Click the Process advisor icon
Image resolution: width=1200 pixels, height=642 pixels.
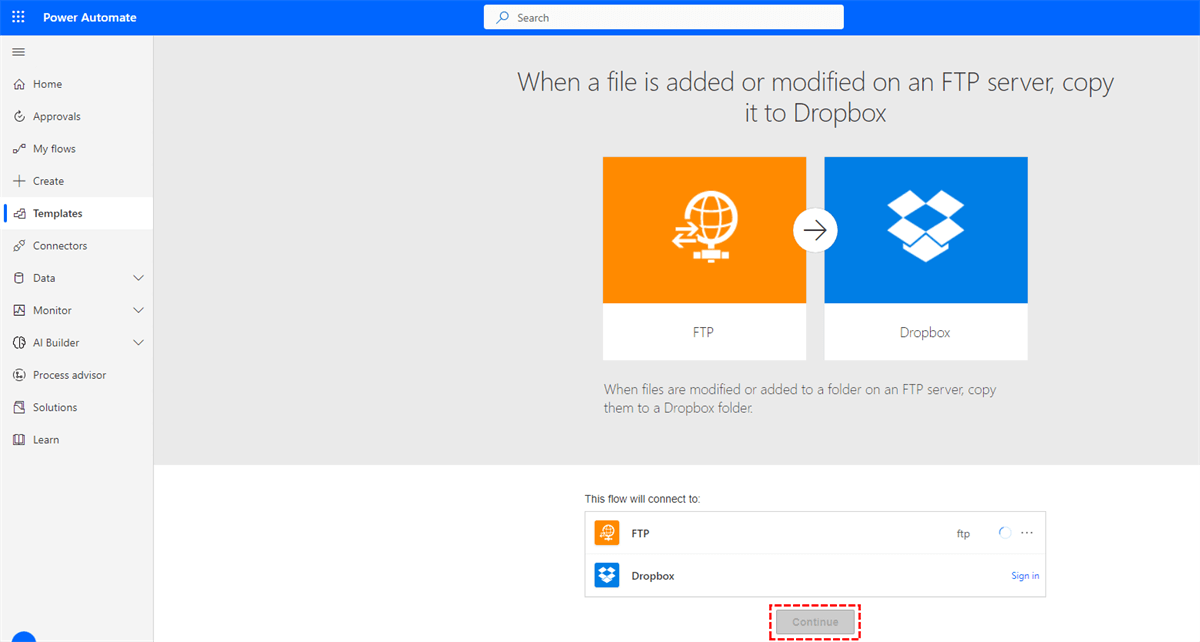coord(19,375)
